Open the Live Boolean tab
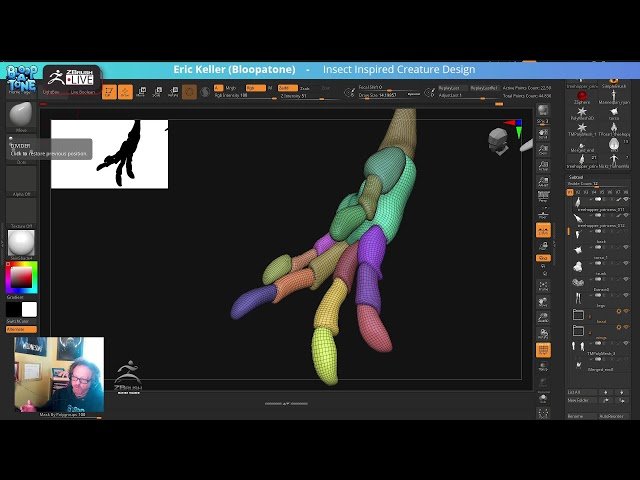The image size is (640, 480). 84,91
